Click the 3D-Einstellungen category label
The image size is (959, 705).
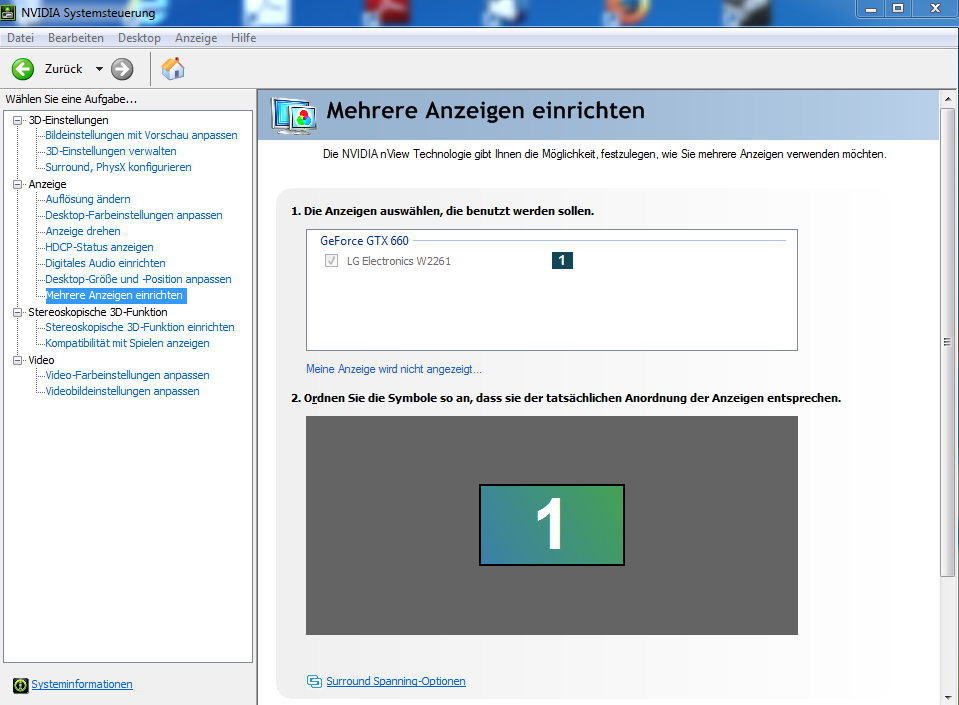click(68, 120)
